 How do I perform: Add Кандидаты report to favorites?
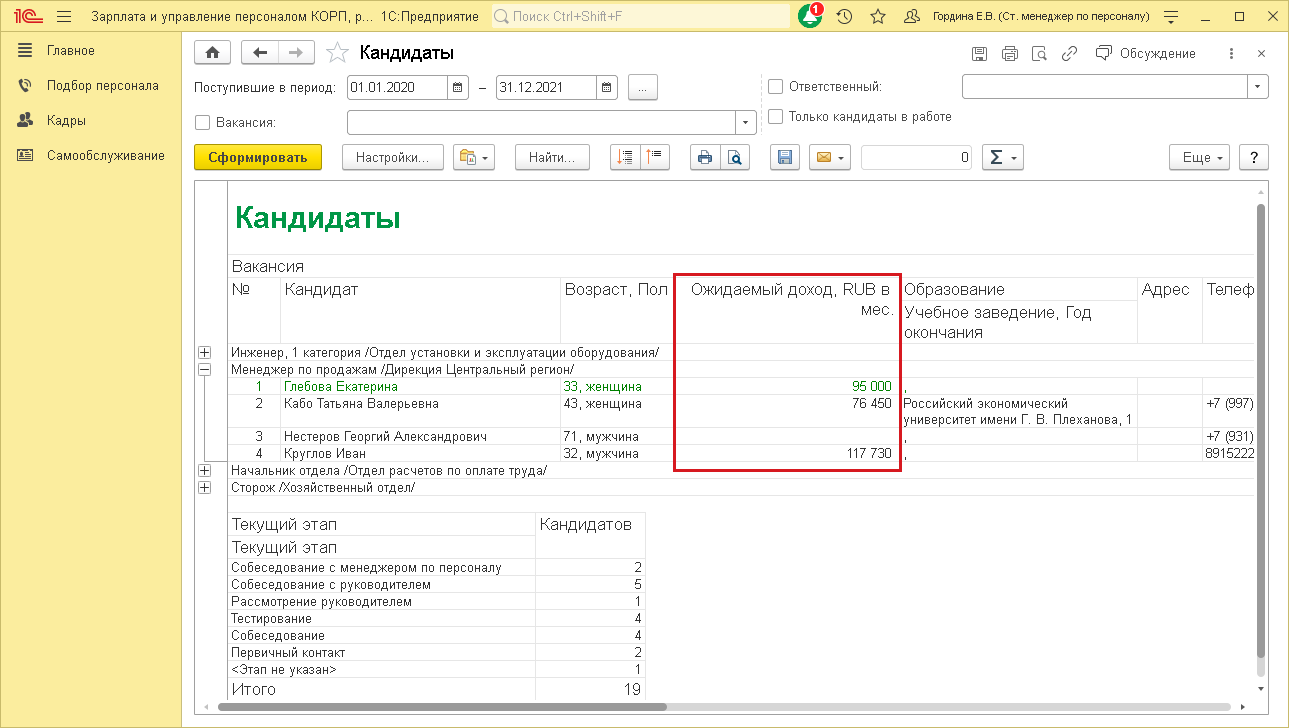click(x=338, y=53)
